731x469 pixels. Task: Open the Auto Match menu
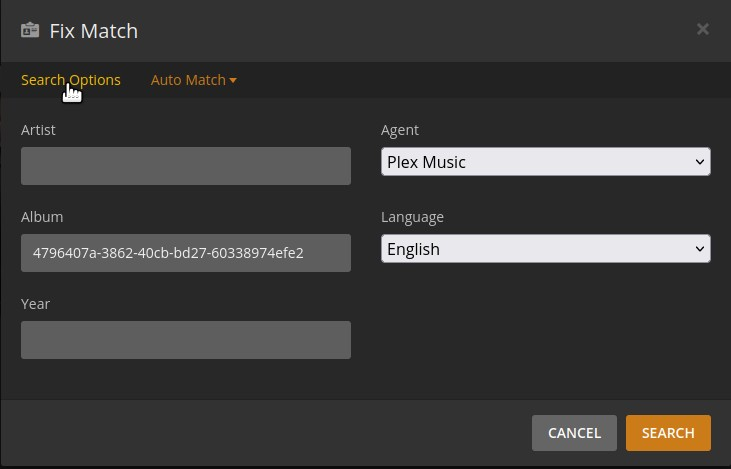[x=188, y=80]
